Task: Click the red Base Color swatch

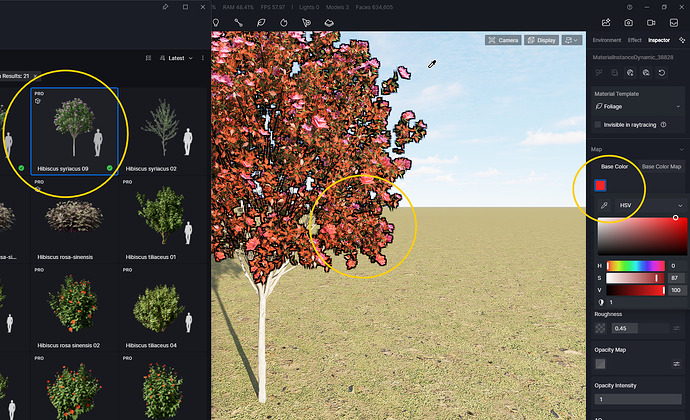Action: click(x=601, y=185)
